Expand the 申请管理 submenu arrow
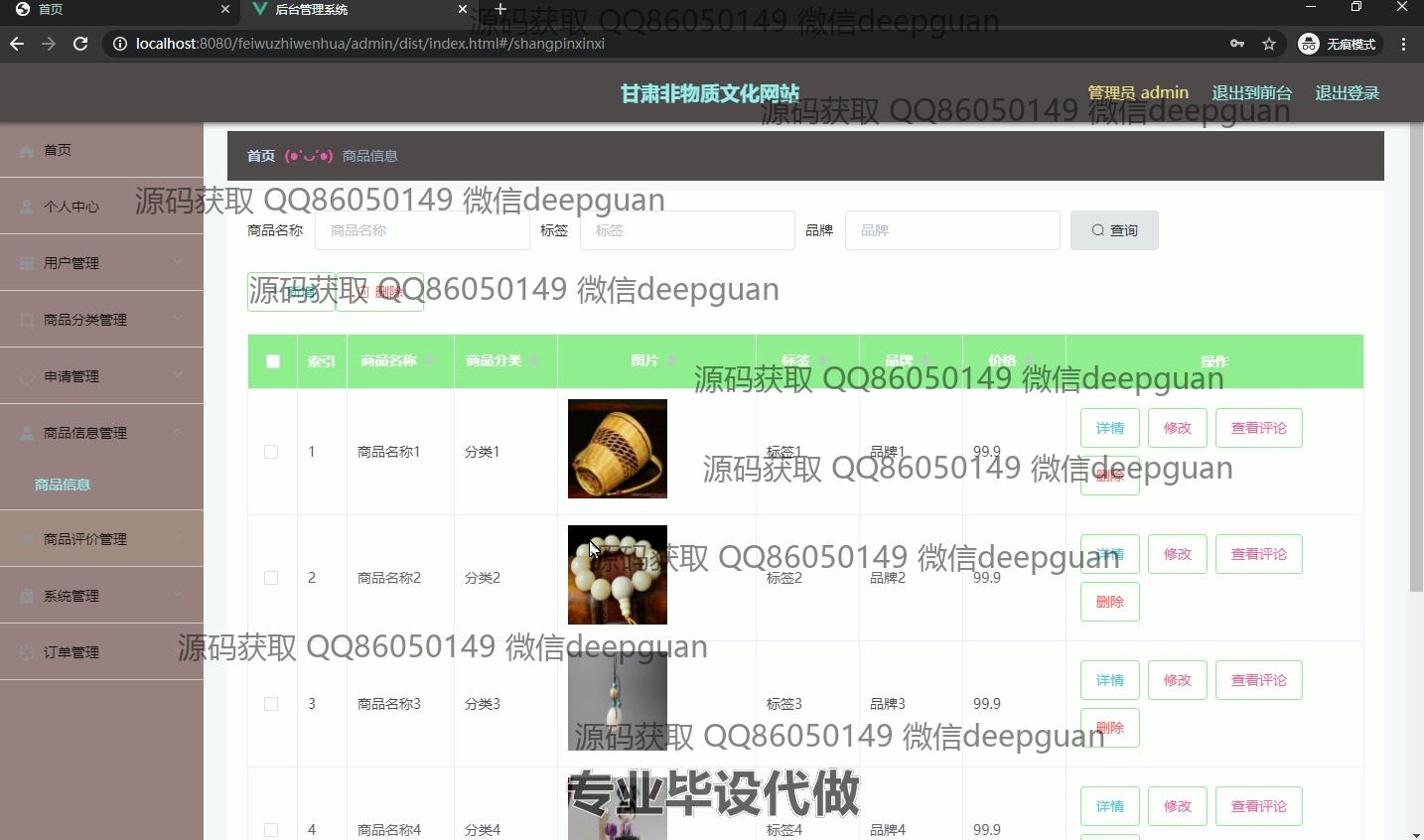 [x=177, y=375]
